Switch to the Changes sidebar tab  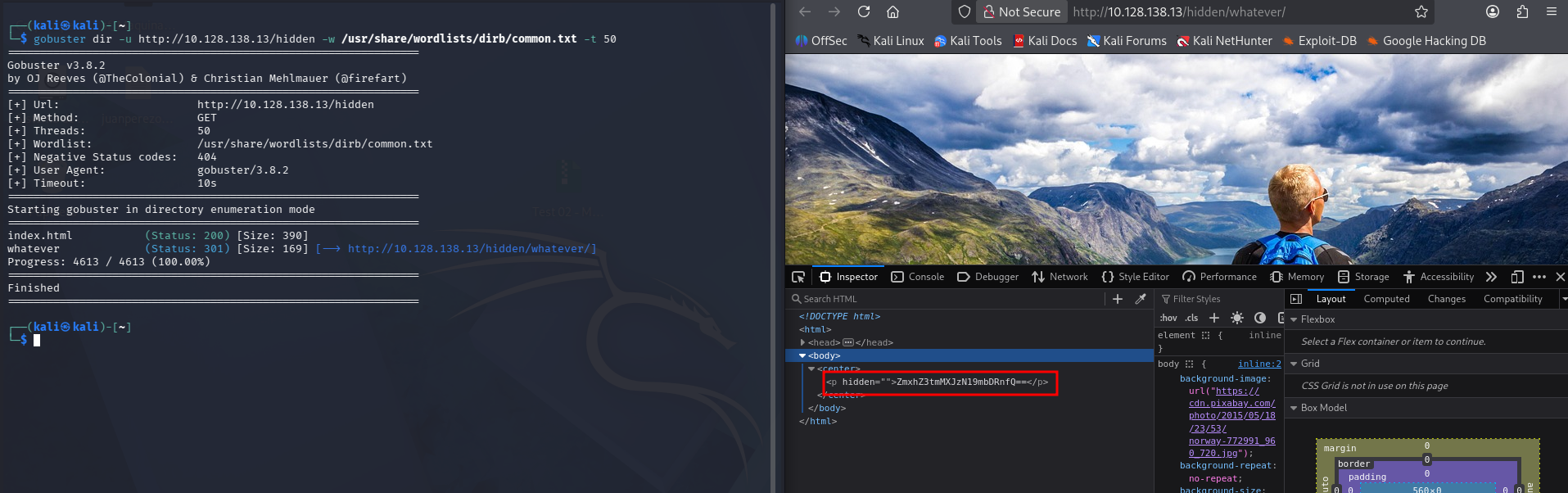coord(1446,299)
